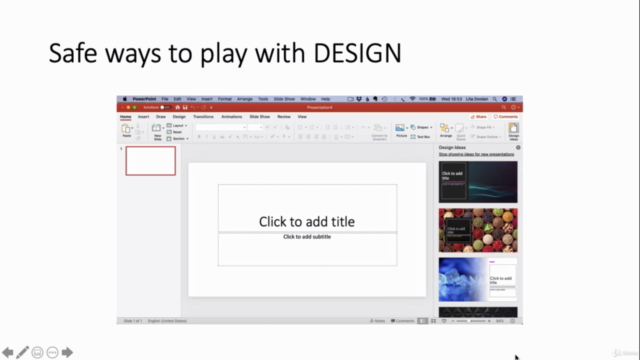
Task: Click the zoom slider in status bar
Action: click(x=471, y=321)
